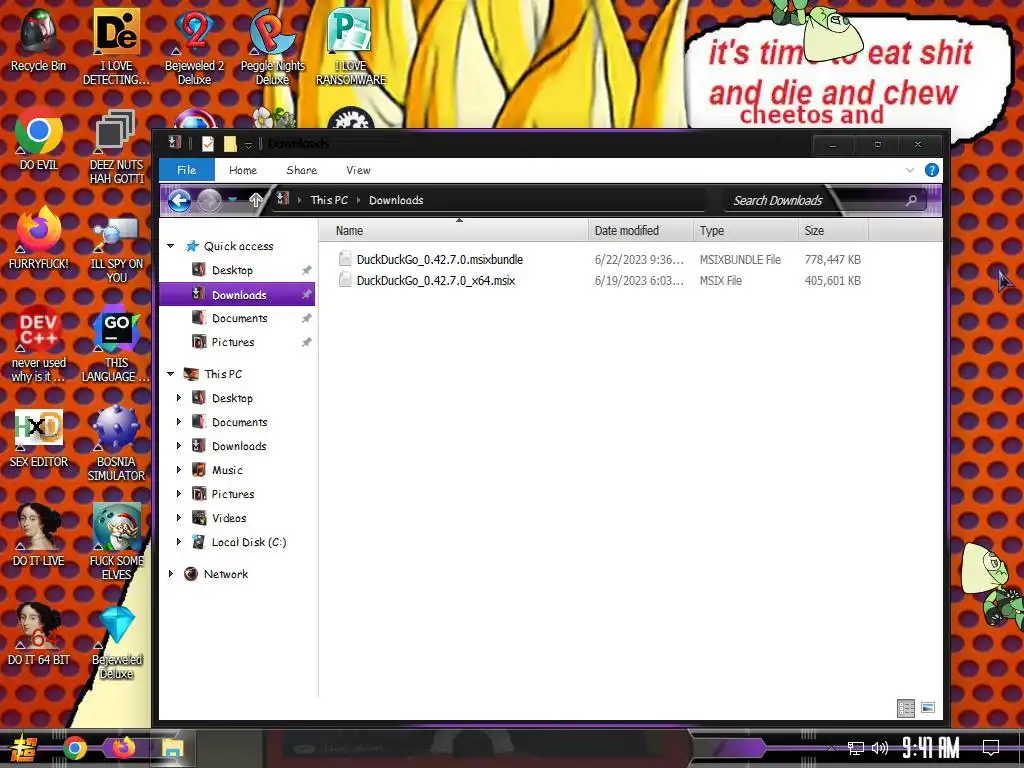
Task: Expand Desktop under This PC
Action: tap(179, 398)
